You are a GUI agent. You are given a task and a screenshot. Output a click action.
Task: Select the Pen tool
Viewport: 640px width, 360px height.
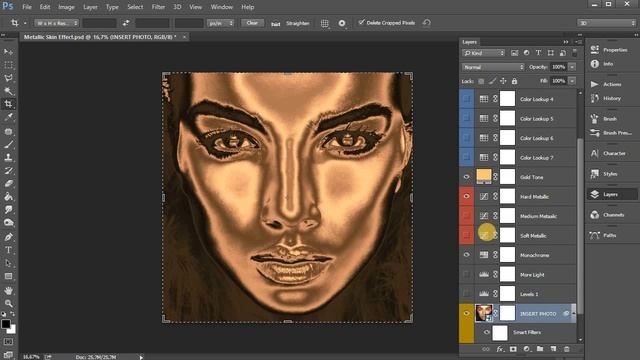pyautogui.click(x=8, y=237)
